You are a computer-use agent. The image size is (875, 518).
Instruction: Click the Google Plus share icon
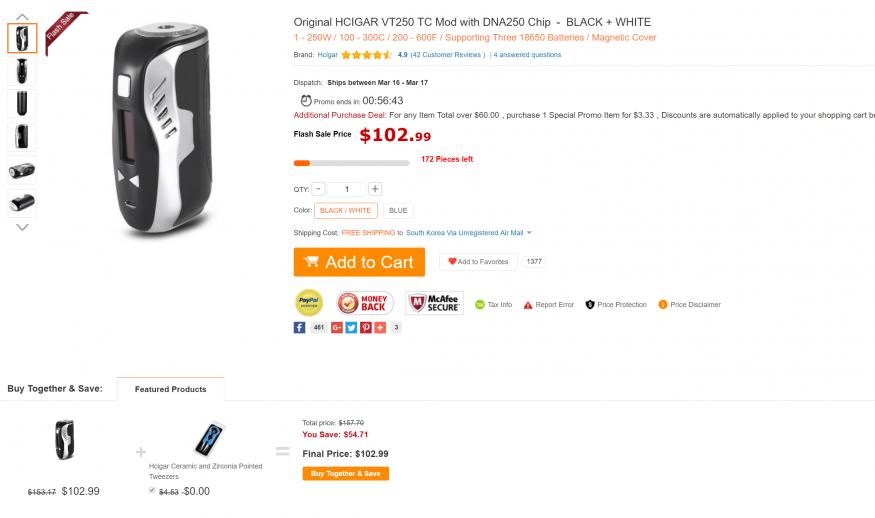[x=338, y=327]
